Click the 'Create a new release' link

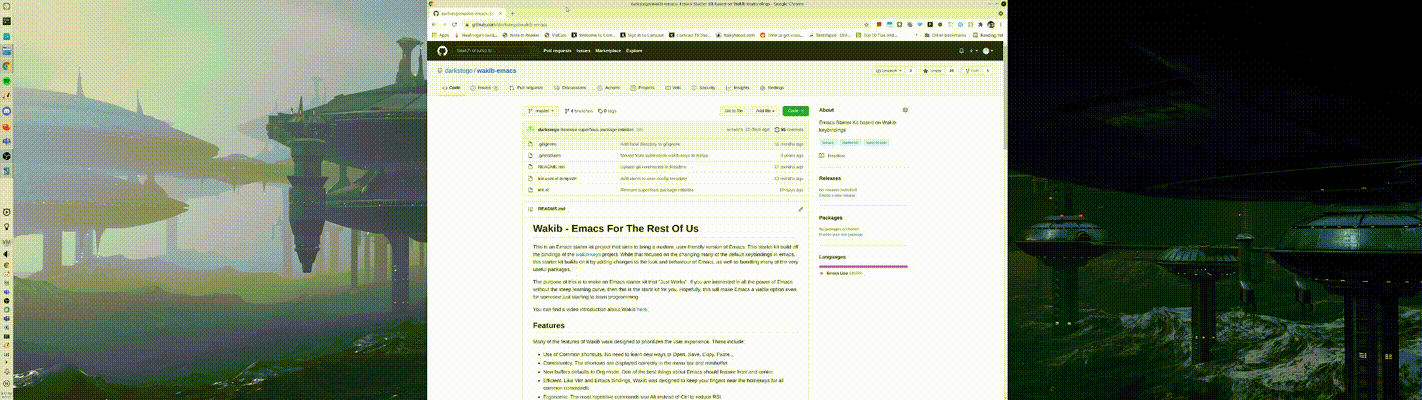pyautogui.click(x=837, y=195)
